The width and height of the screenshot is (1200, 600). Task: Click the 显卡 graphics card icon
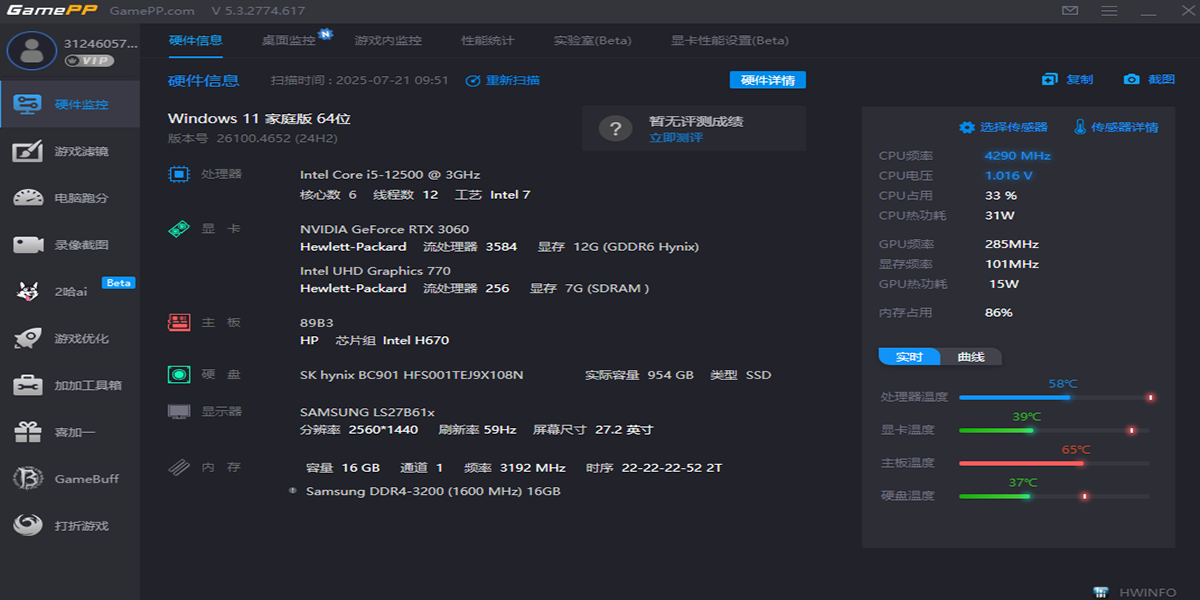click(x=178, y=229)
